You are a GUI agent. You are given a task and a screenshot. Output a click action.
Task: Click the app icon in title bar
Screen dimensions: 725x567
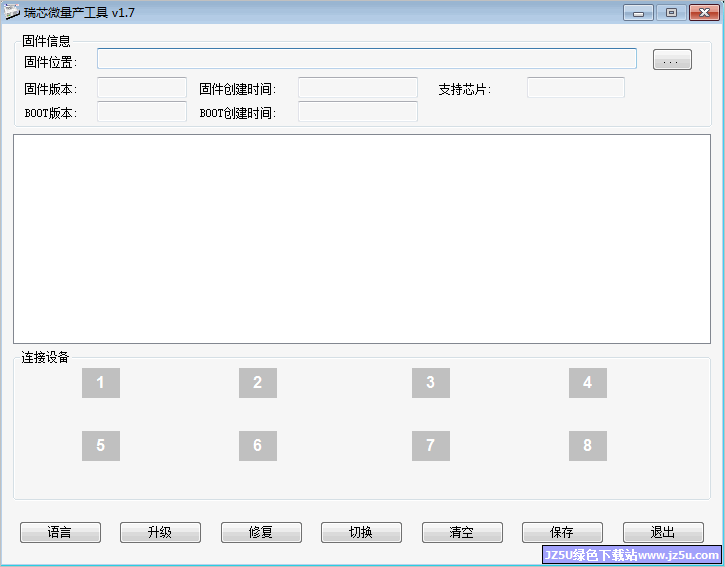click(x=12, y=12)
